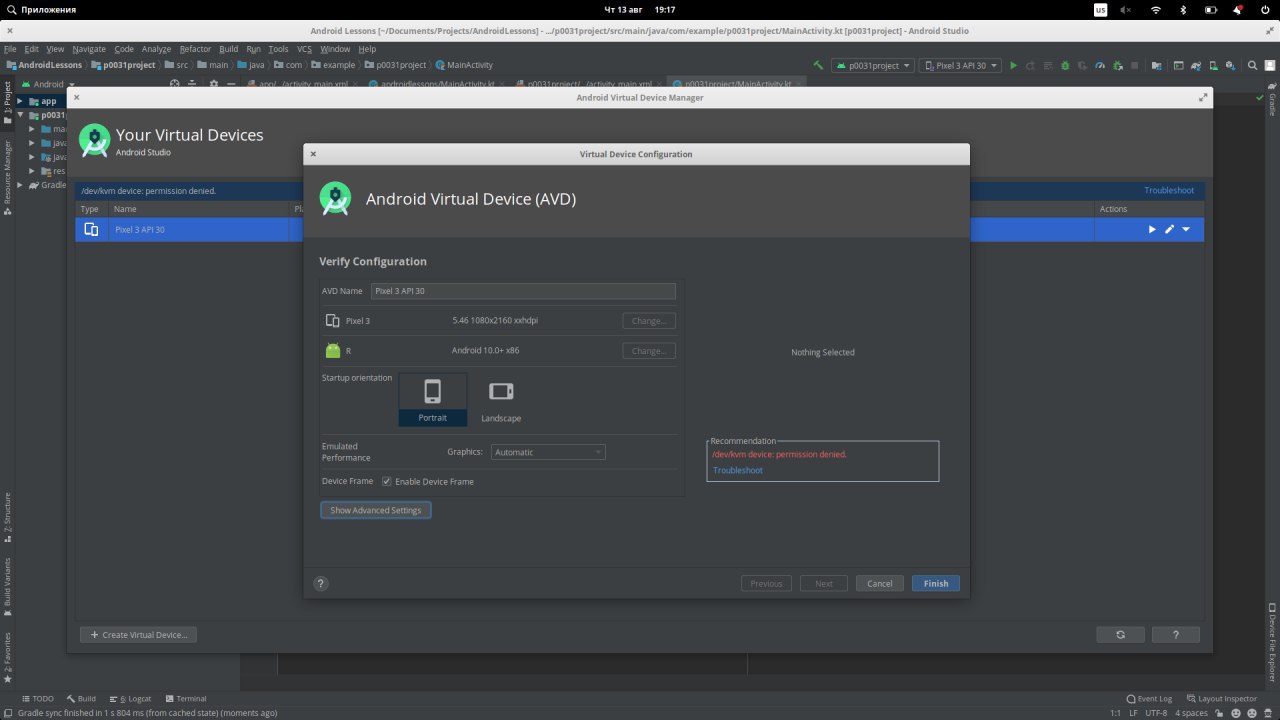
Task: Open Layout Inspector from status bar
Action: tap(1222, 699)
